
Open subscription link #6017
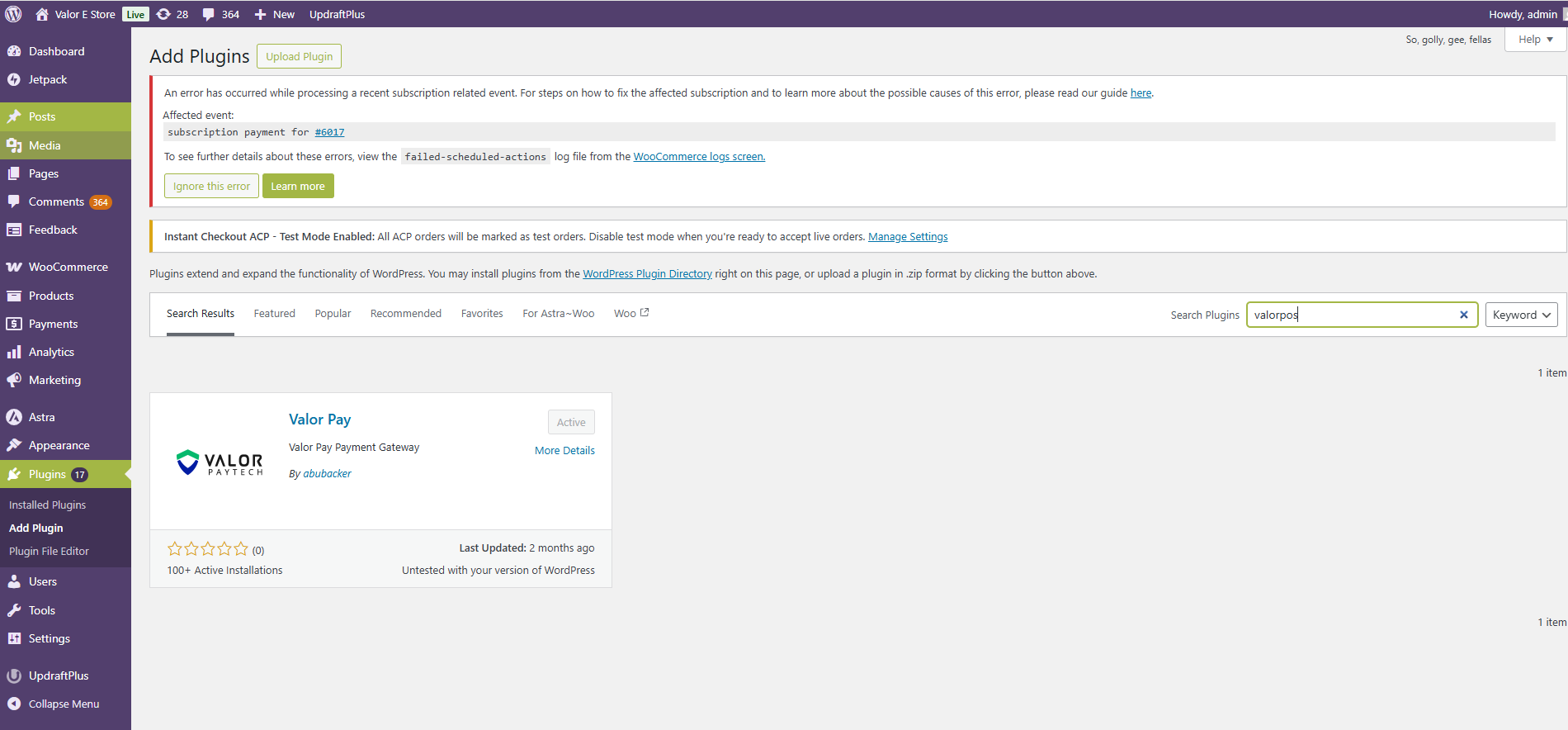tap(329, 132)
